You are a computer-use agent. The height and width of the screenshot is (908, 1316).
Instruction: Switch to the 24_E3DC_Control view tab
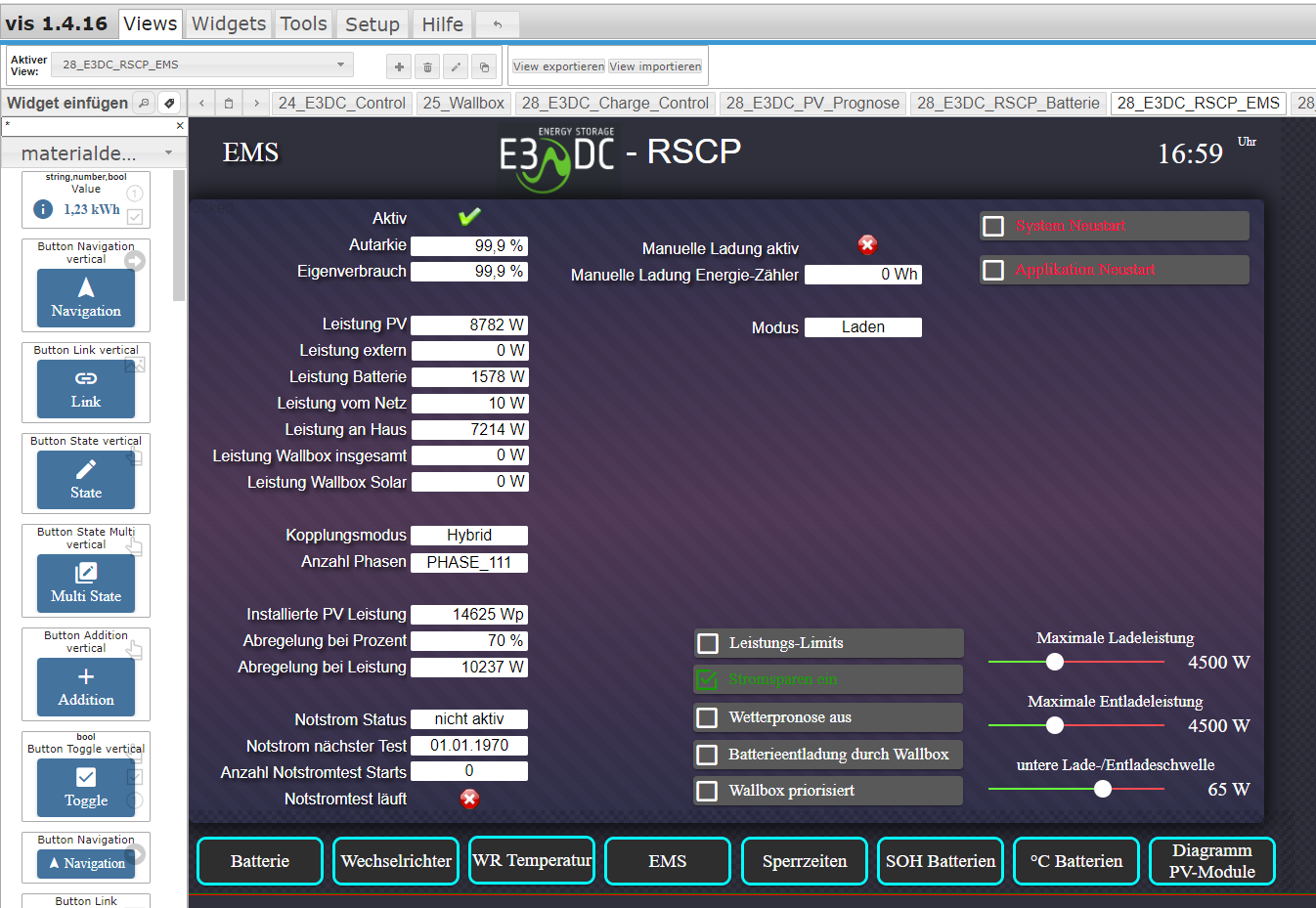pyautogui.click(x=342, y=103)
